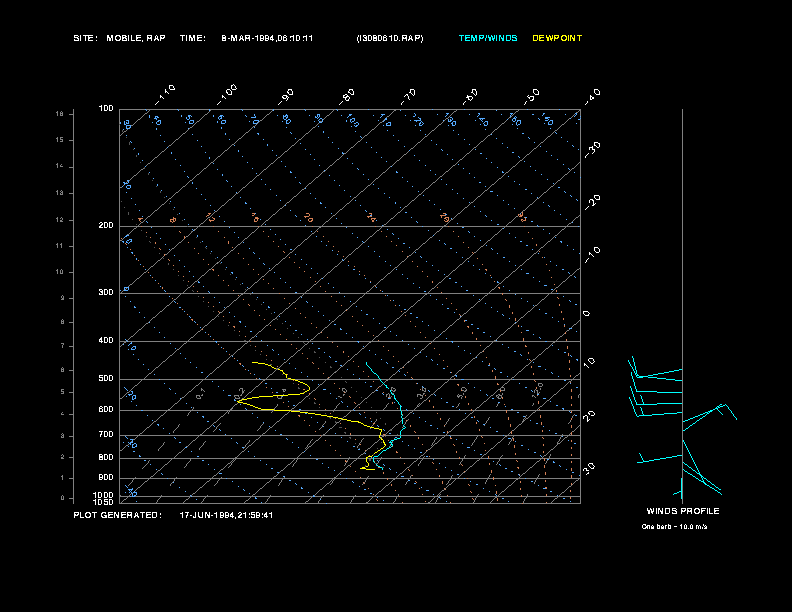This screenshot has height=612, width=792.
Task: Click the cyan "TEMP/WINDS" legend label
Action: click(x=488, y=38)
